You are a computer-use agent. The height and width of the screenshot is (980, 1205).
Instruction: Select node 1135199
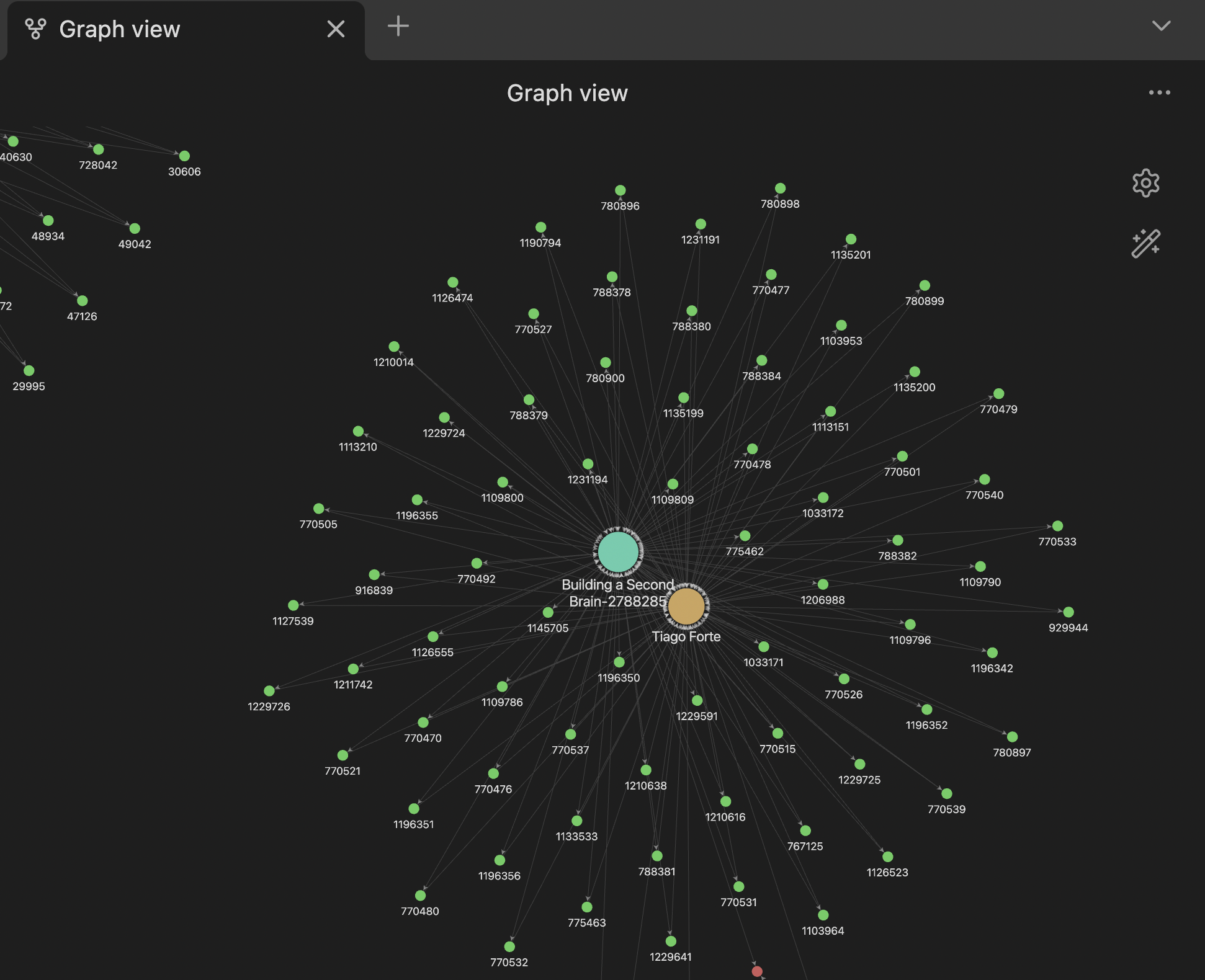[x=683, y=398]
